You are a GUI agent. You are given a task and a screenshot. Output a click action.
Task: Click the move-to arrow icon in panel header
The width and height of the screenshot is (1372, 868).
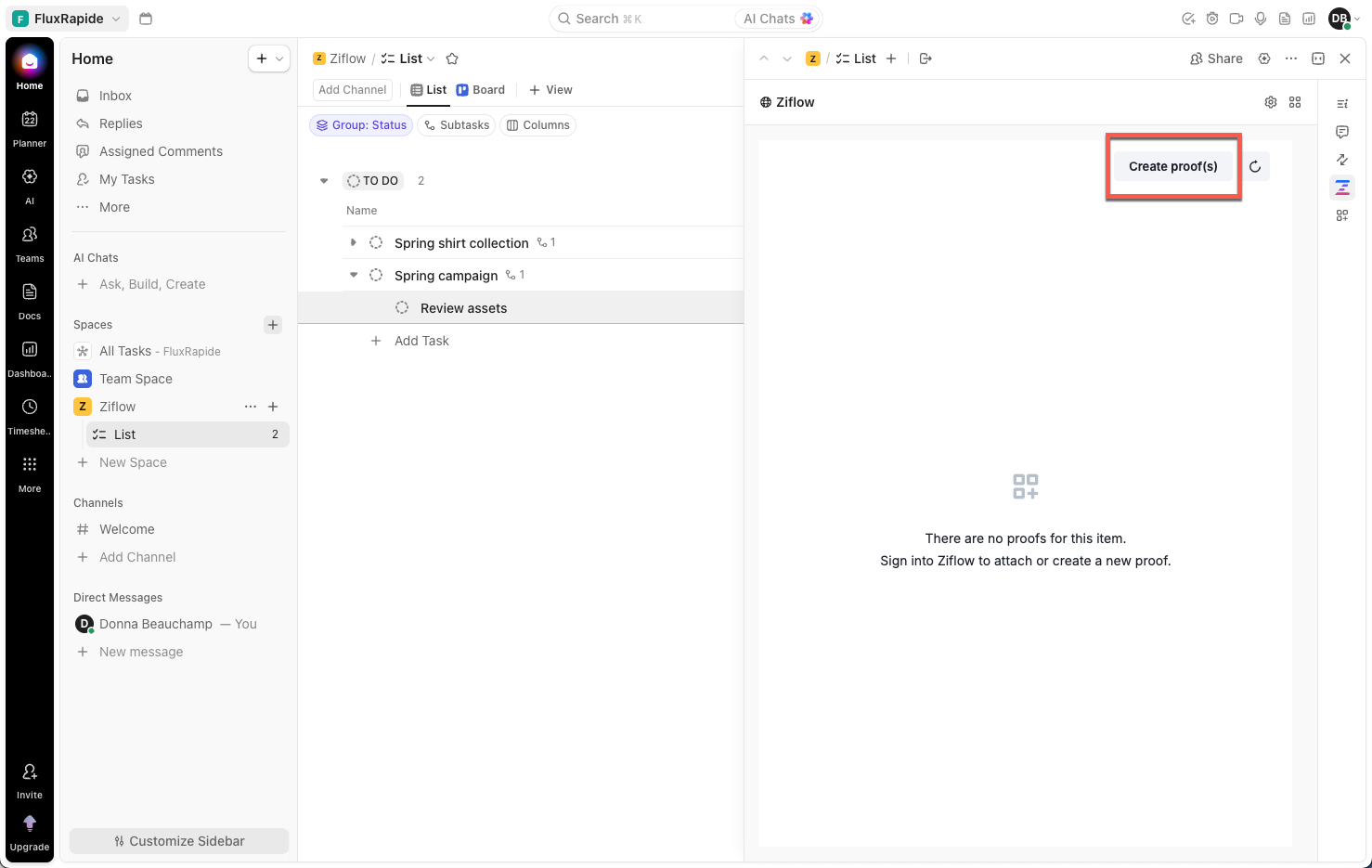(925, 58)
